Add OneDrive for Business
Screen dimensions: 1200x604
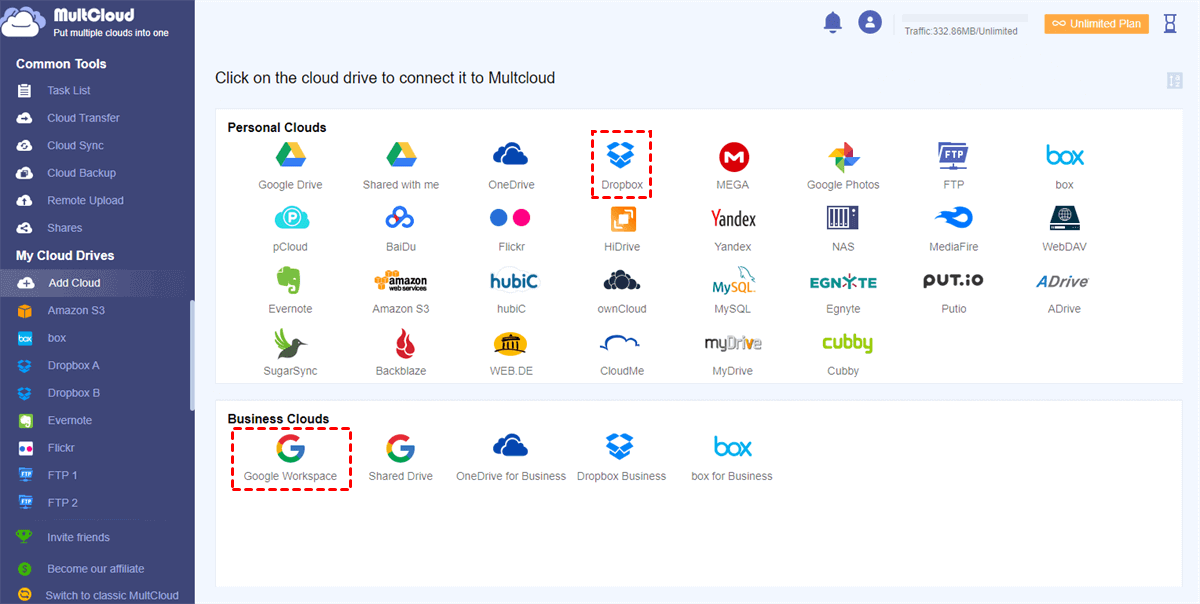(x=511, y=459)
